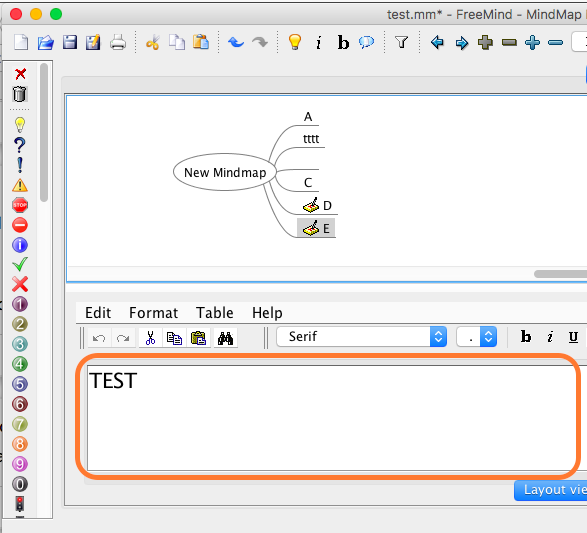
Task: Open the Filter funnel icon
Action: pos(401,42)
